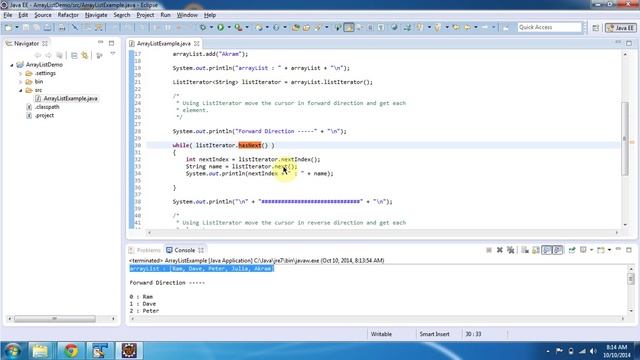Open the External Tools dropdown arrow
The width and height of the screenshot is (640, 360).
pyautogui.click(x=247, y=27)
